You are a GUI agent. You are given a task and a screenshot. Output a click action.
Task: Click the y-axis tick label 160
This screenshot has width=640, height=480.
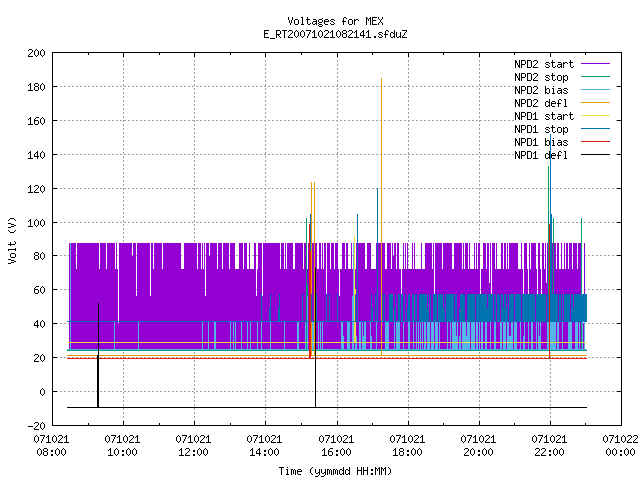36,121
